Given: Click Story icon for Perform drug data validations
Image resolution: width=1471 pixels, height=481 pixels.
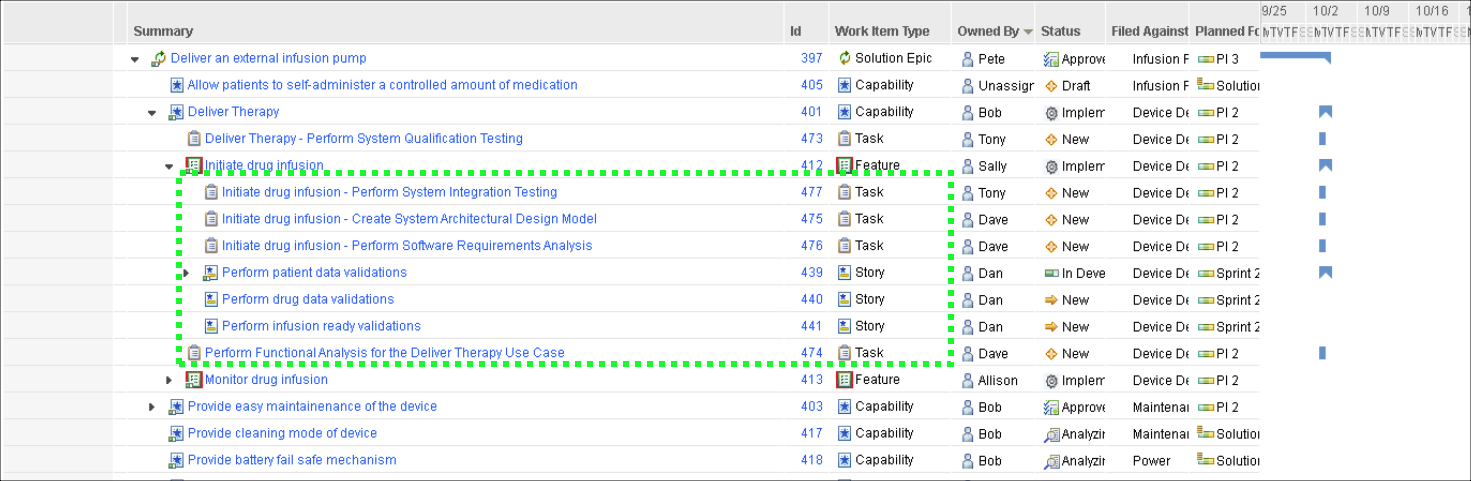Looking at the screenshot, I should 211,299.
